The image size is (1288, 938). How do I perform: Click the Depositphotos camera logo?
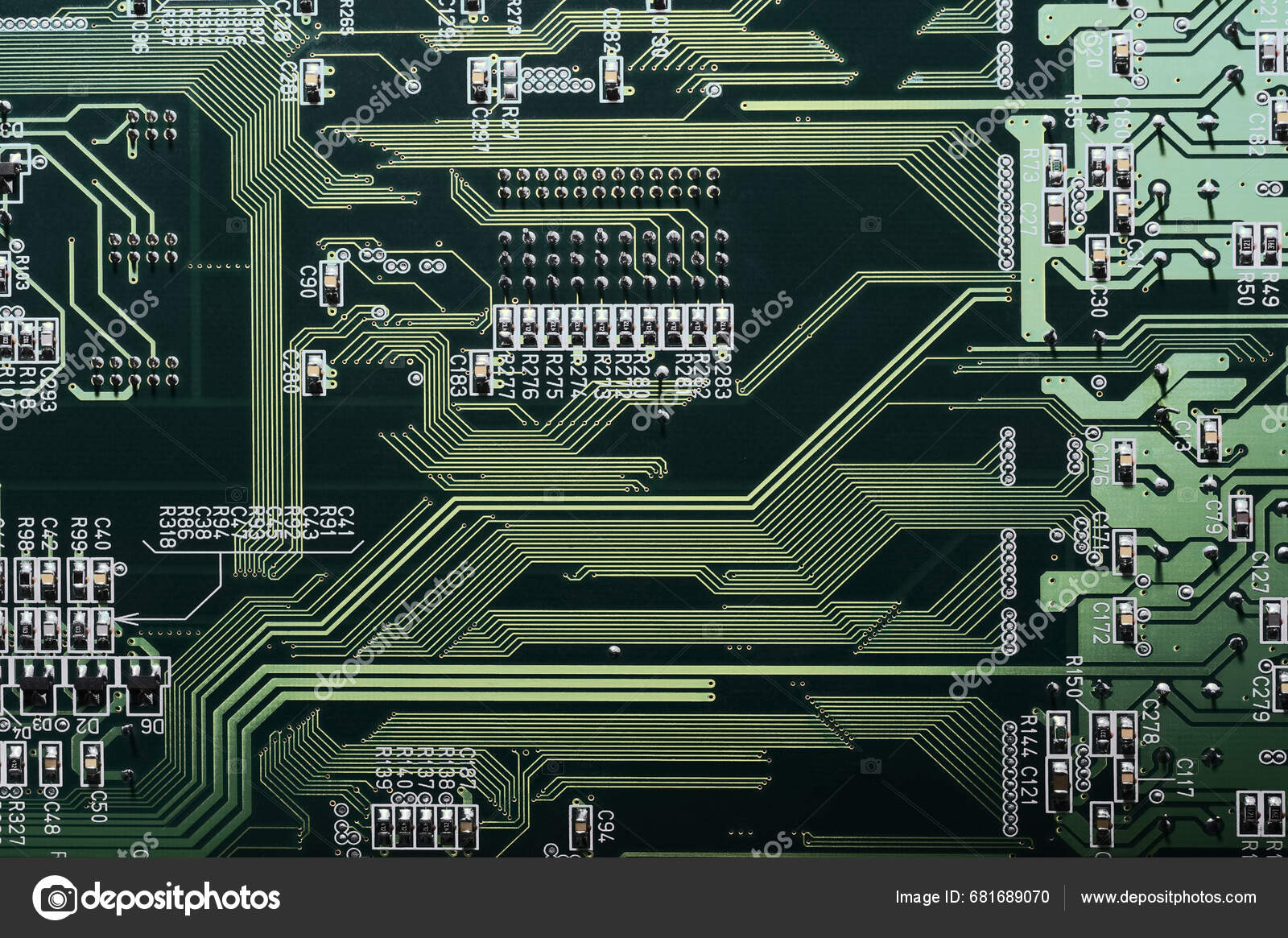click(55, 896)
